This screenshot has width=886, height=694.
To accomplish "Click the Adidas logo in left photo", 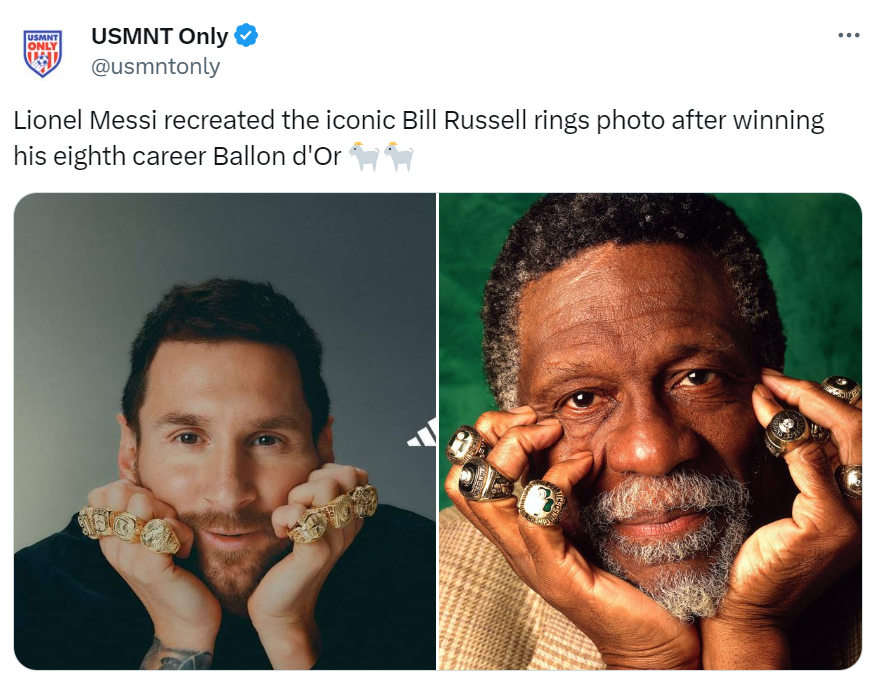I will [x=422, y=433].
